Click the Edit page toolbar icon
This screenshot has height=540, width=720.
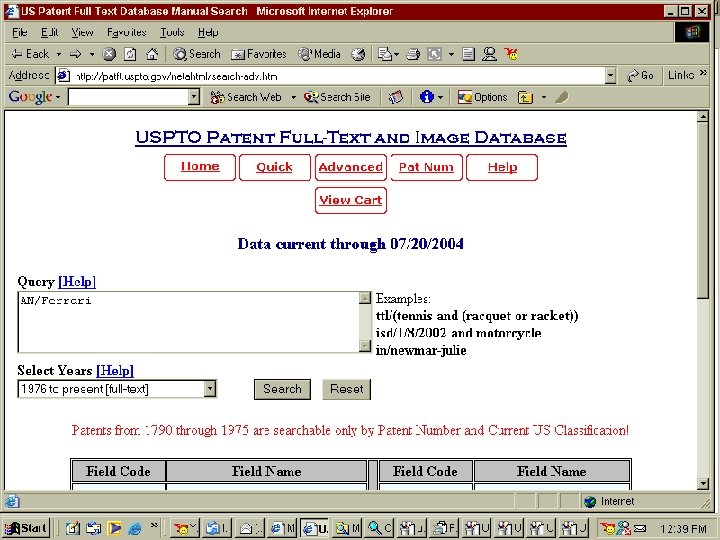434,54
